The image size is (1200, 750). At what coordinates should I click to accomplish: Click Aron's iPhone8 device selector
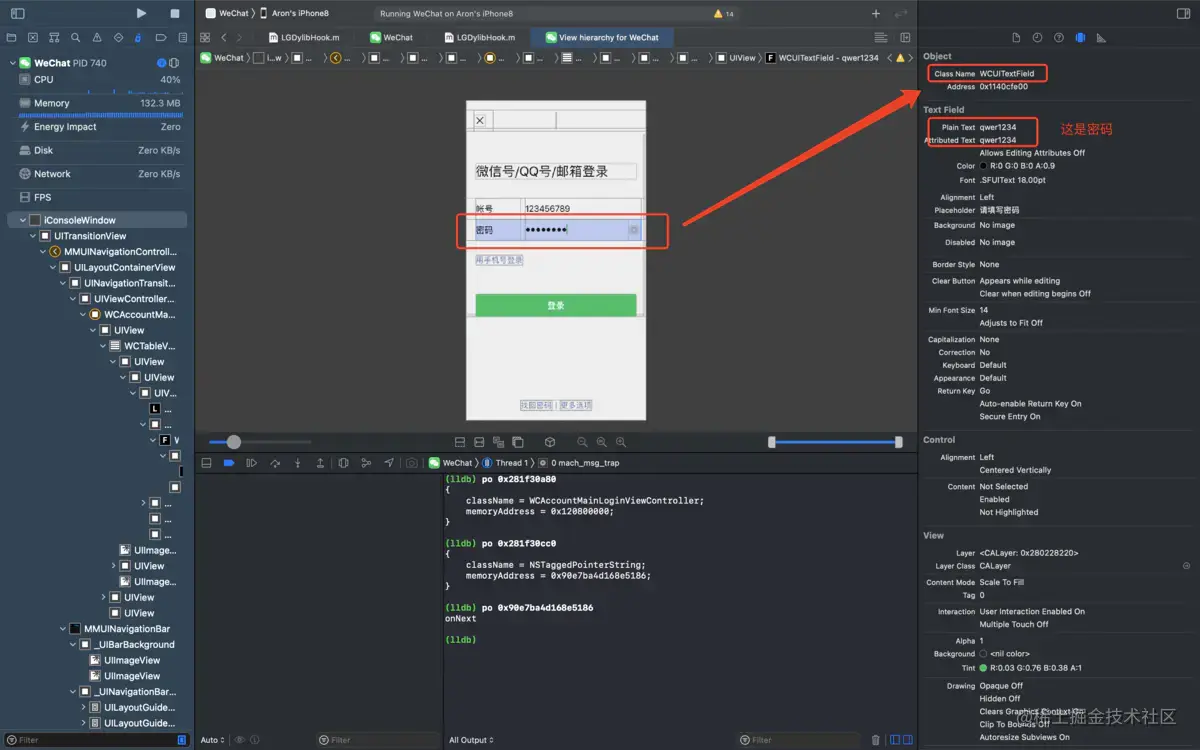coord(294,13)
